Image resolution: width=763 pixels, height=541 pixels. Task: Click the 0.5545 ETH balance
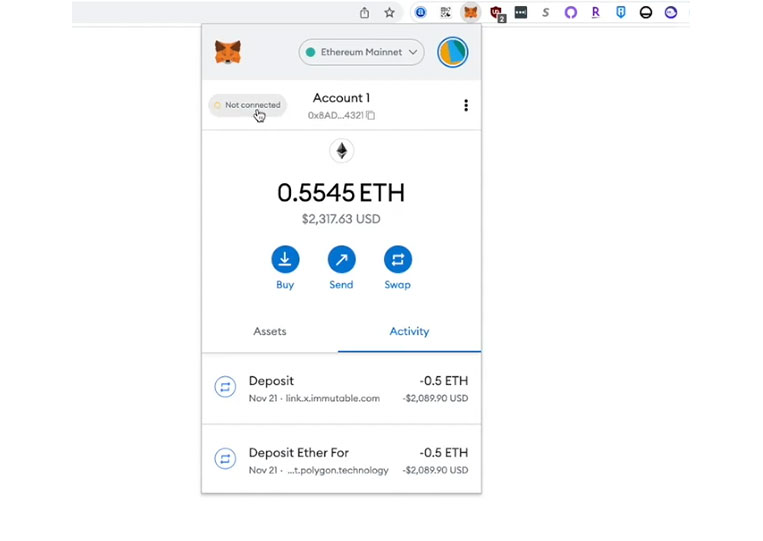341,193
